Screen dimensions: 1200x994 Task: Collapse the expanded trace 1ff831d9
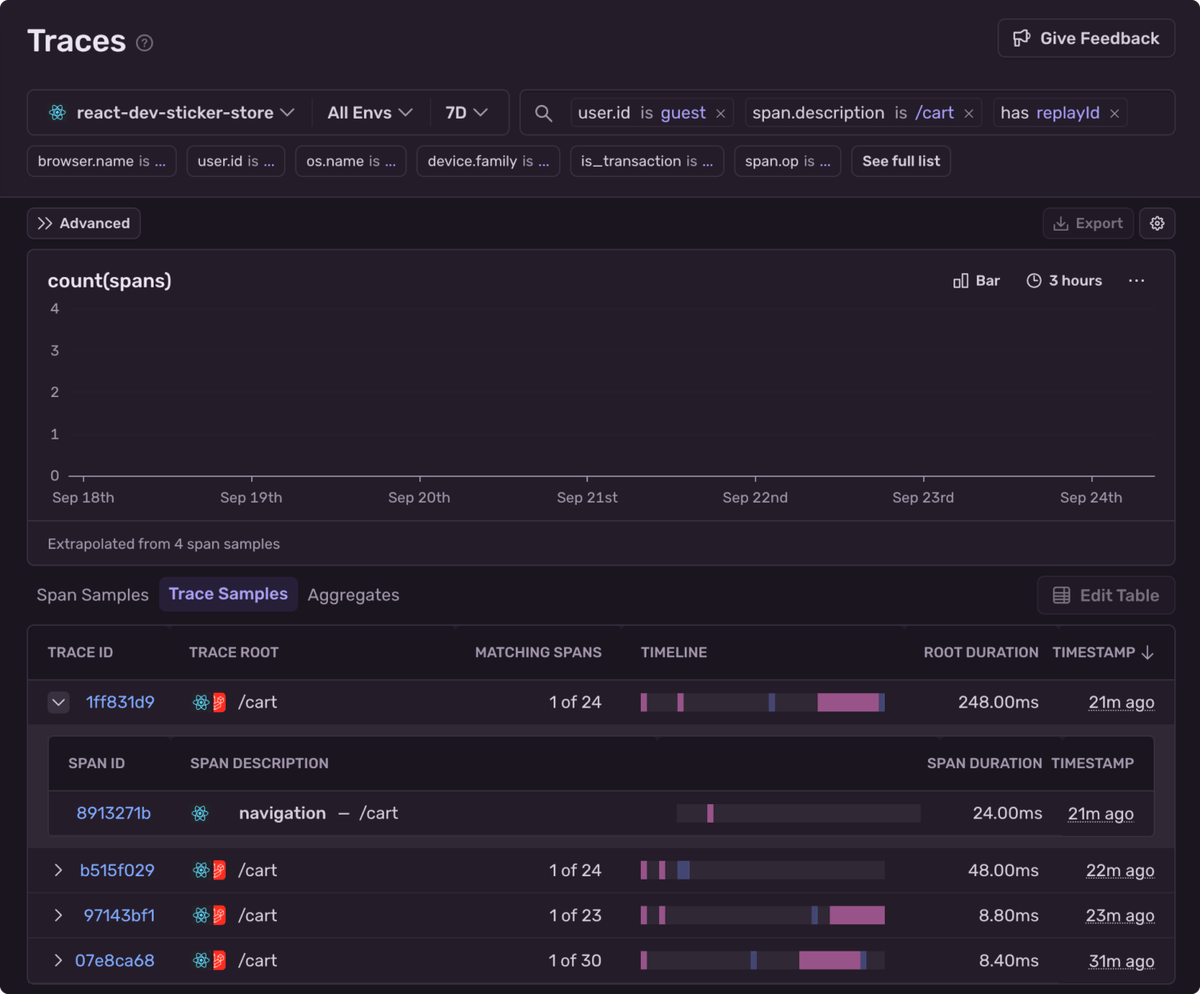(x=58, y=702)
